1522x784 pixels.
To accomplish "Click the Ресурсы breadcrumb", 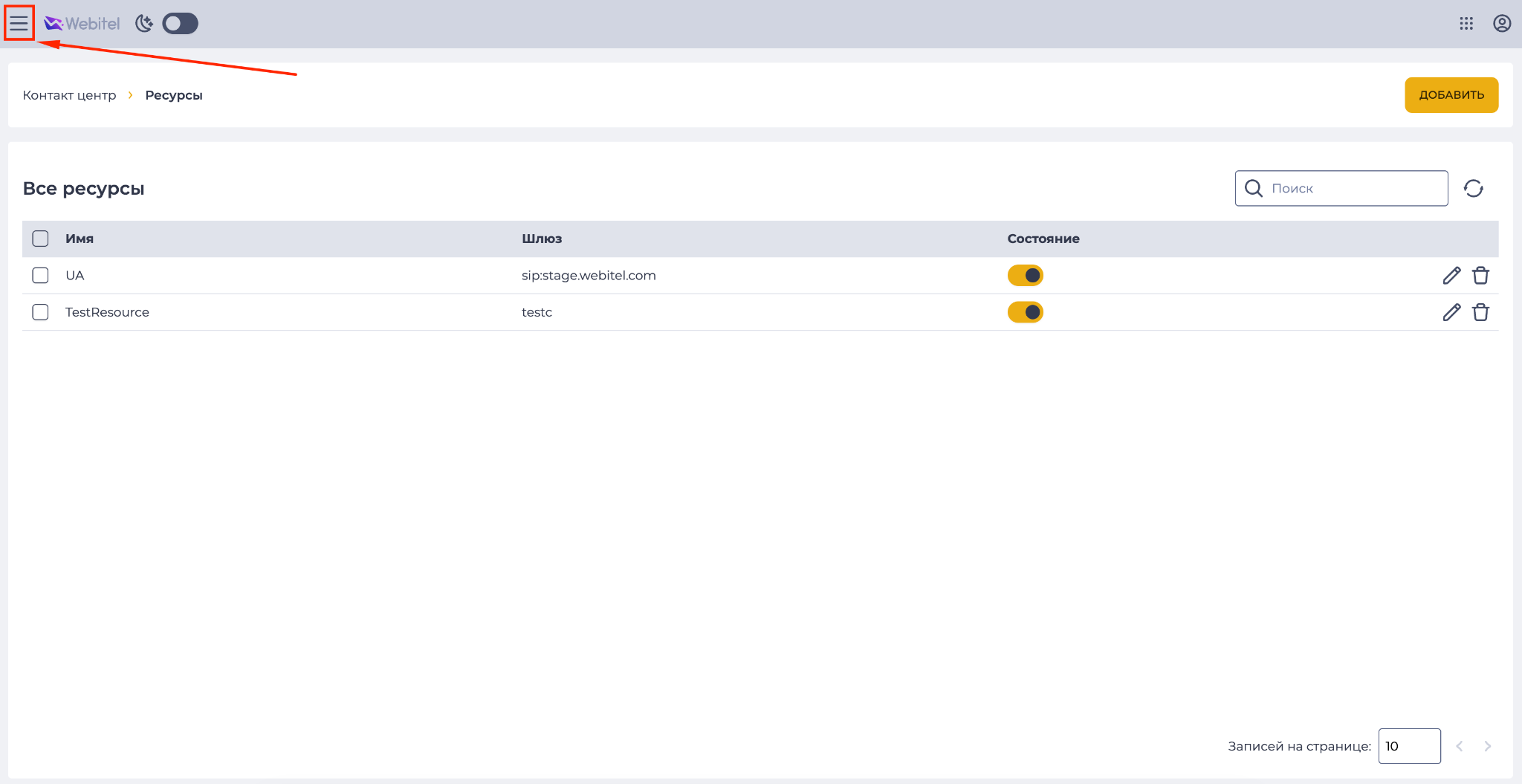I will tap(174, 95).
